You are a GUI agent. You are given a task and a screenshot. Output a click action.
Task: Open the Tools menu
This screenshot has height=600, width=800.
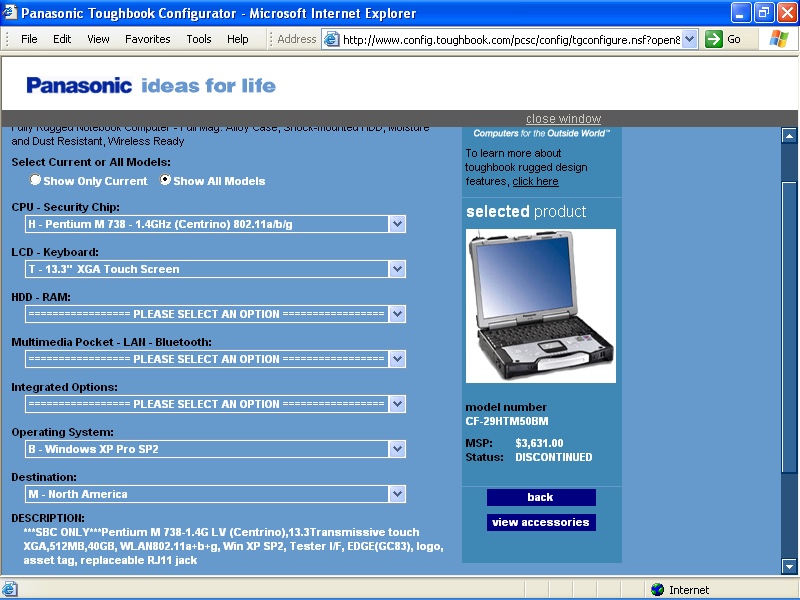pyautogui.click(x=199, y=39)
